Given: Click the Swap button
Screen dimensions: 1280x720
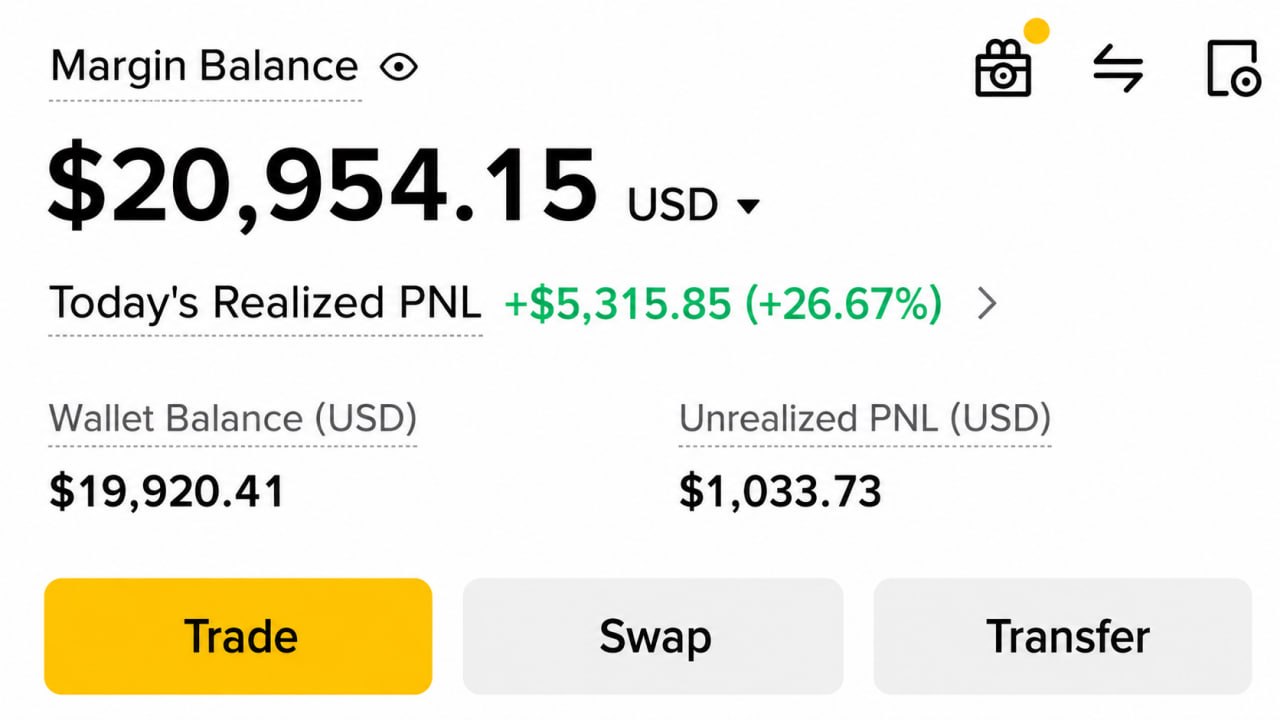Looking at the screenshot, I should pyautogui.click(x=653, y=636).
